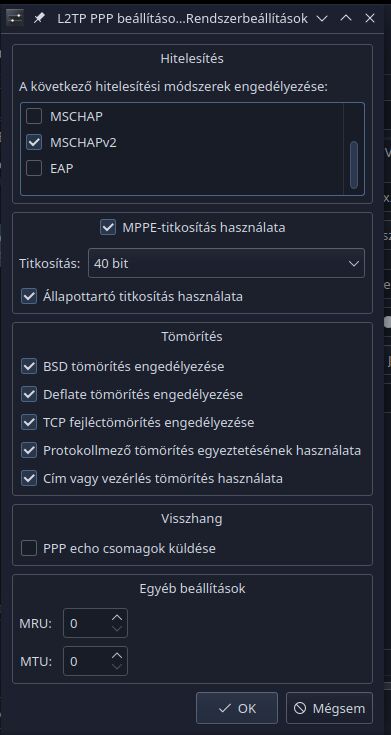Maximize window with the up chevron icon
Viewport: 391px width, 735px height.
[346, 19]
